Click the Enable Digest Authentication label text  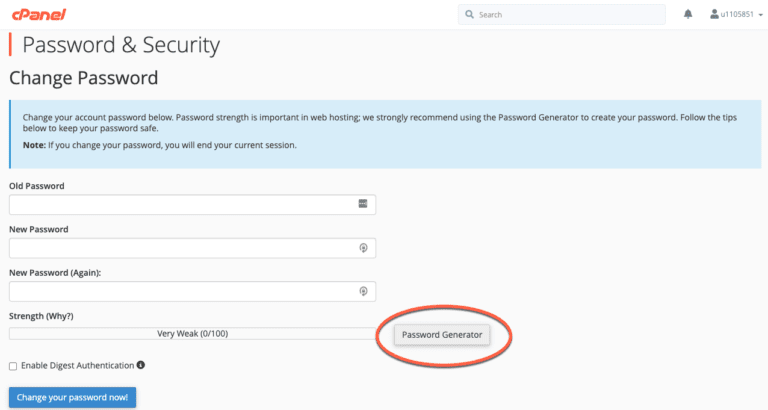(77, 365)
